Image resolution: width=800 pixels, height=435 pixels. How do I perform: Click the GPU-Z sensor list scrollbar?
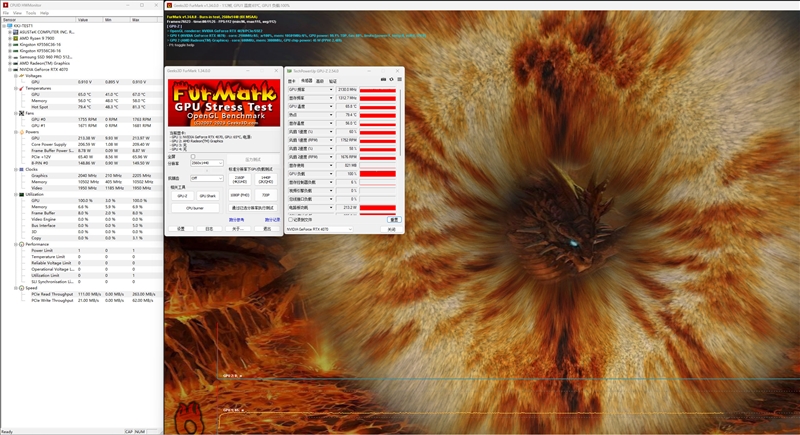coord(401,122)
